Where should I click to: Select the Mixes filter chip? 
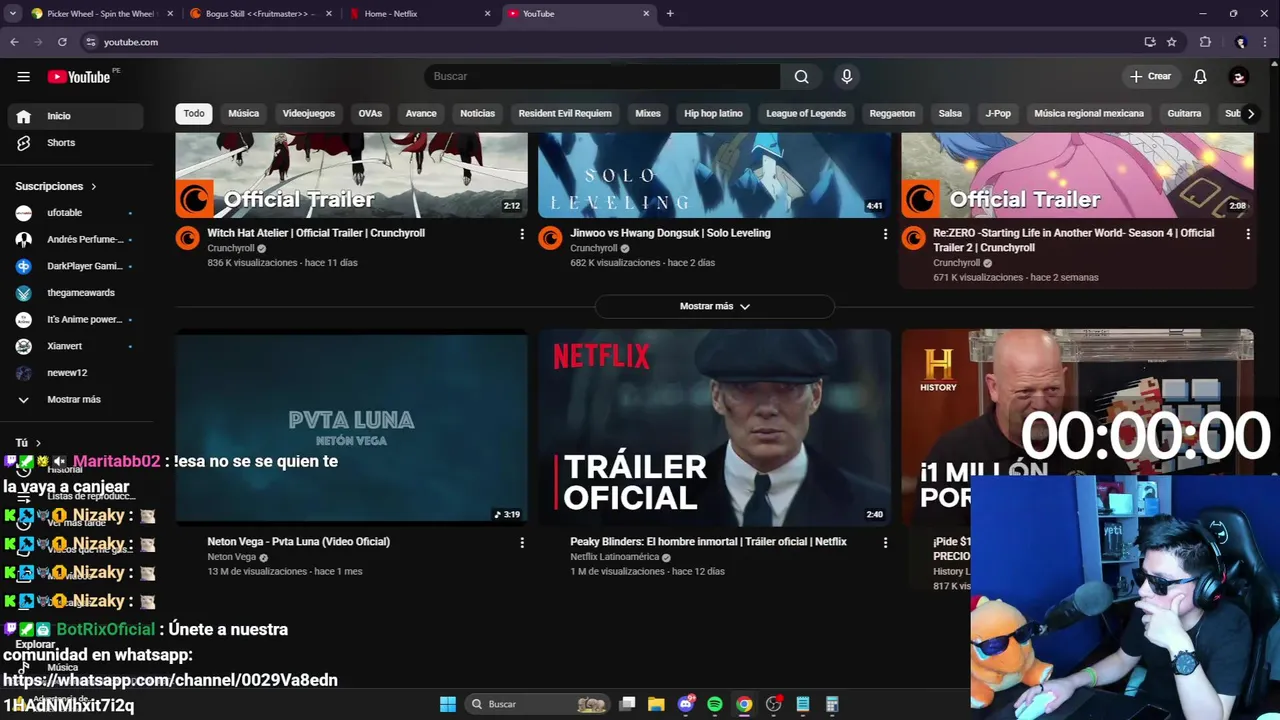click(648, 113)
